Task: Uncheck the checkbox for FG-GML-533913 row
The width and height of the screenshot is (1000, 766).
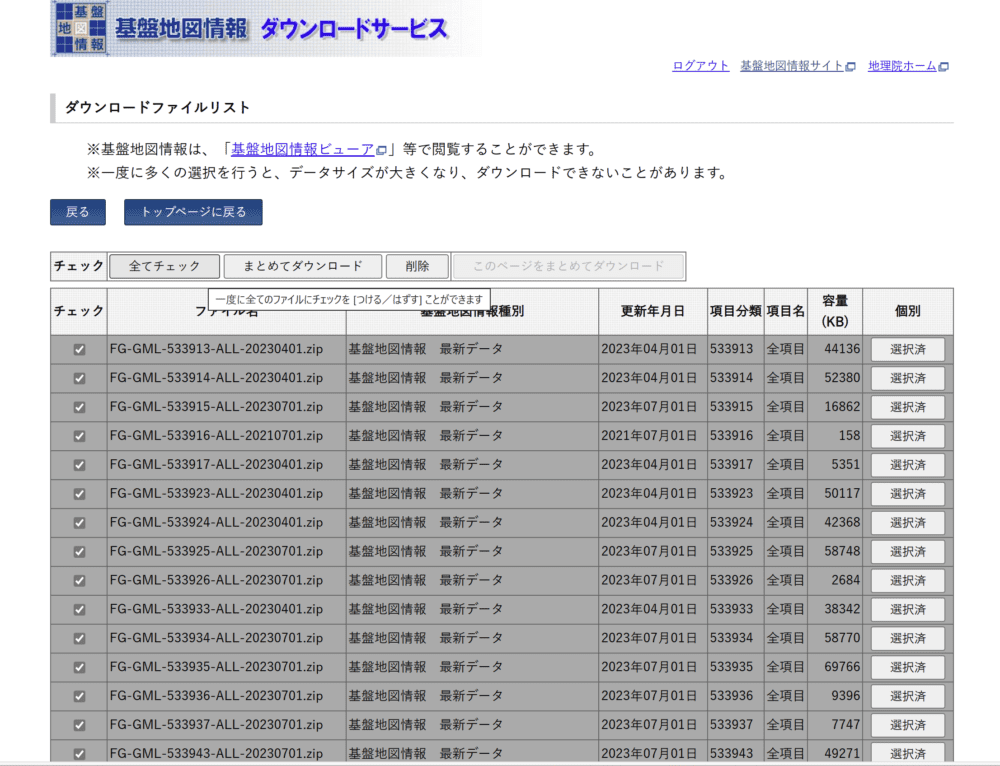Action: click(x=79, y=350)
